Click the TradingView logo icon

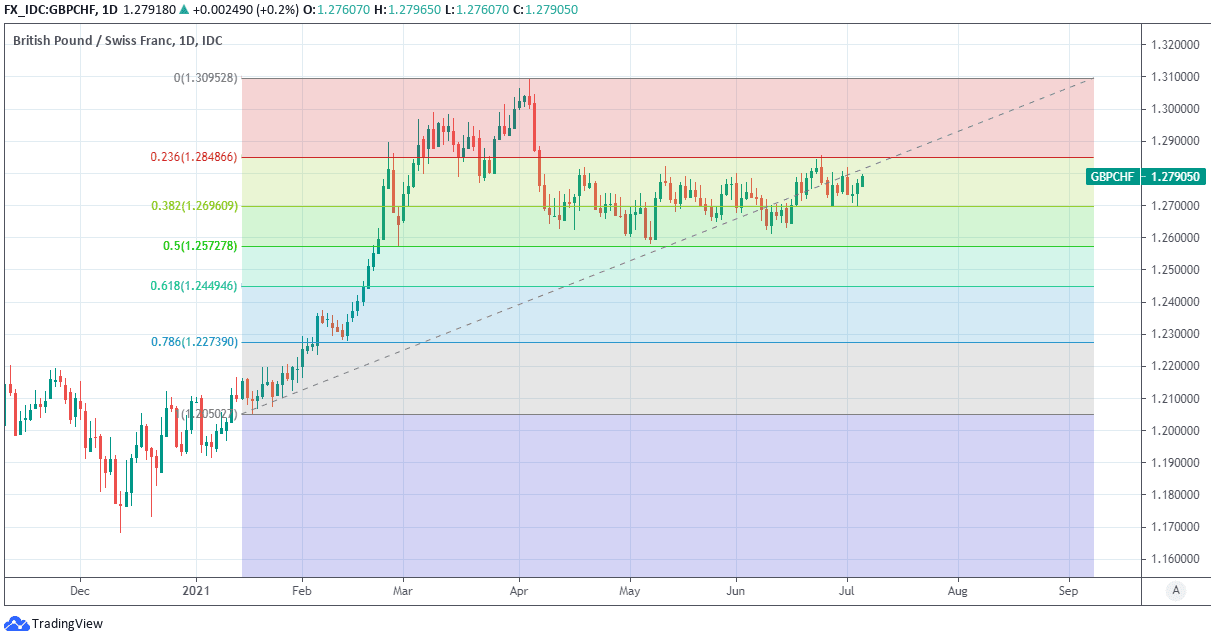17,623
